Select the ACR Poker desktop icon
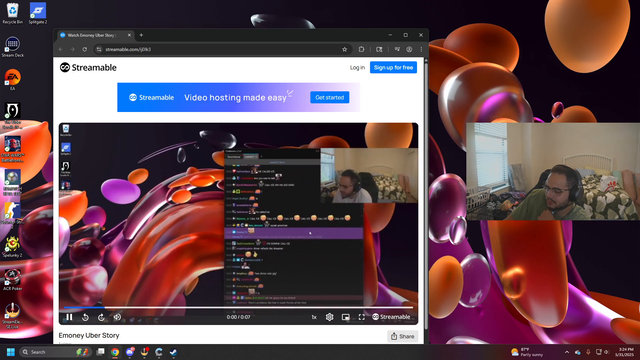The width and height of the screenshot is (640, 360). point(13,280)
